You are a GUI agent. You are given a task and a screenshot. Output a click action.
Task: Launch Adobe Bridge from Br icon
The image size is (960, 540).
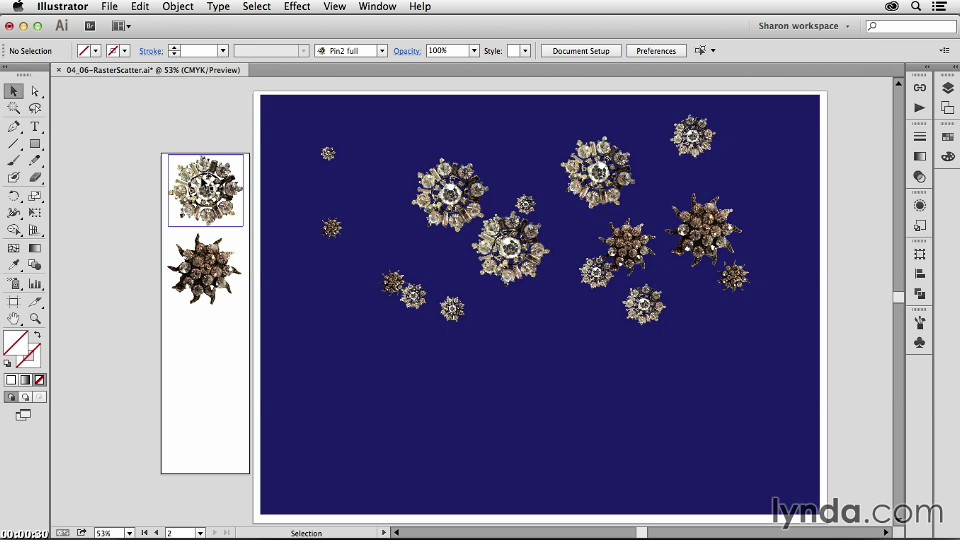click(x=90, y=26)
